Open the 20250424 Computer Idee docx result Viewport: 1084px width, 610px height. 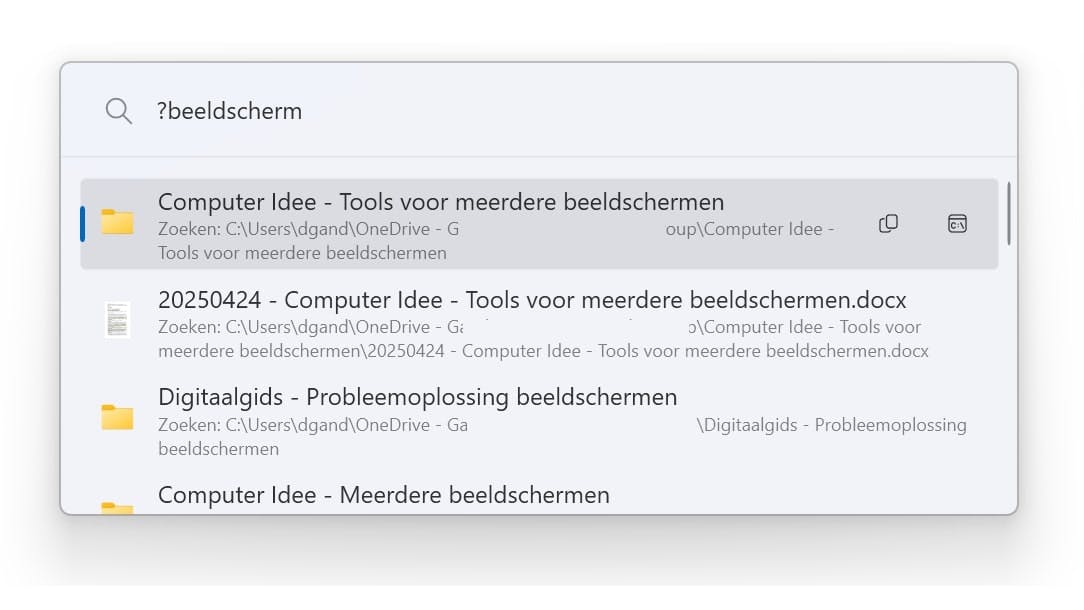click(532, 300)
